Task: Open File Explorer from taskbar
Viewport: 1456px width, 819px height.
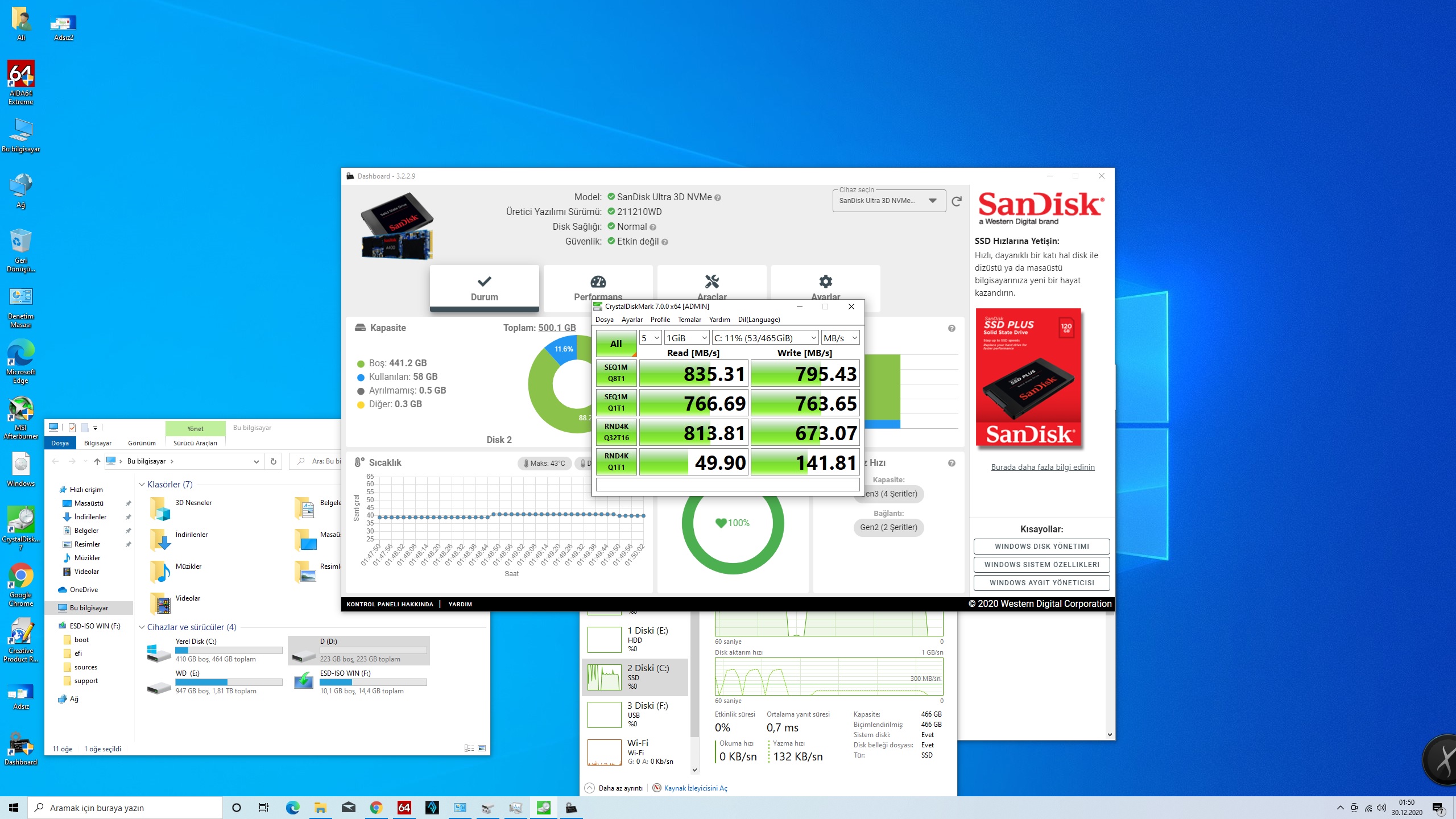Action: pos(320,808)
